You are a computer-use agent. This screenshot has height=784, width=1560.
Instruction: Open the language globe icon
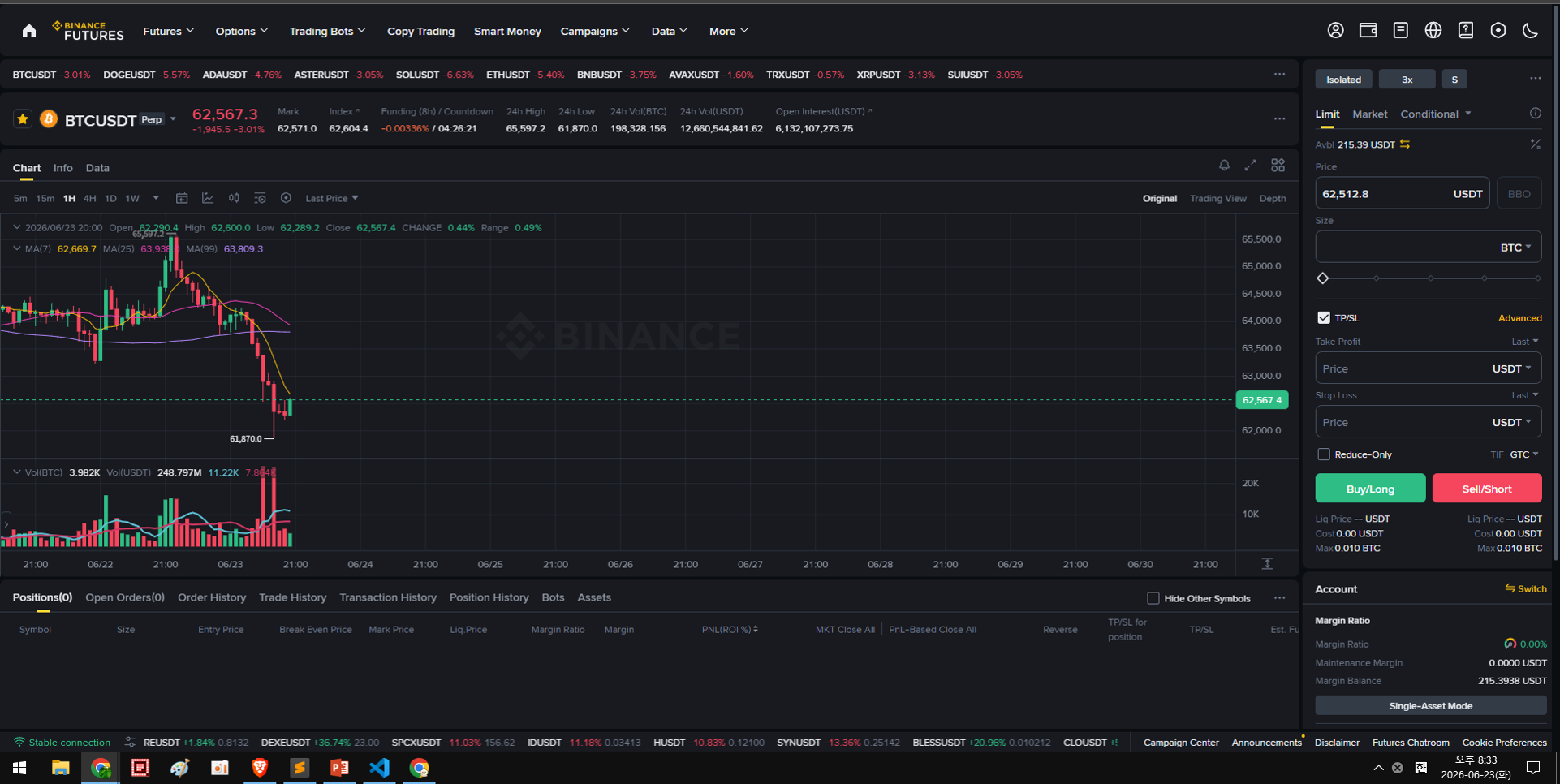coord(1433,31)
